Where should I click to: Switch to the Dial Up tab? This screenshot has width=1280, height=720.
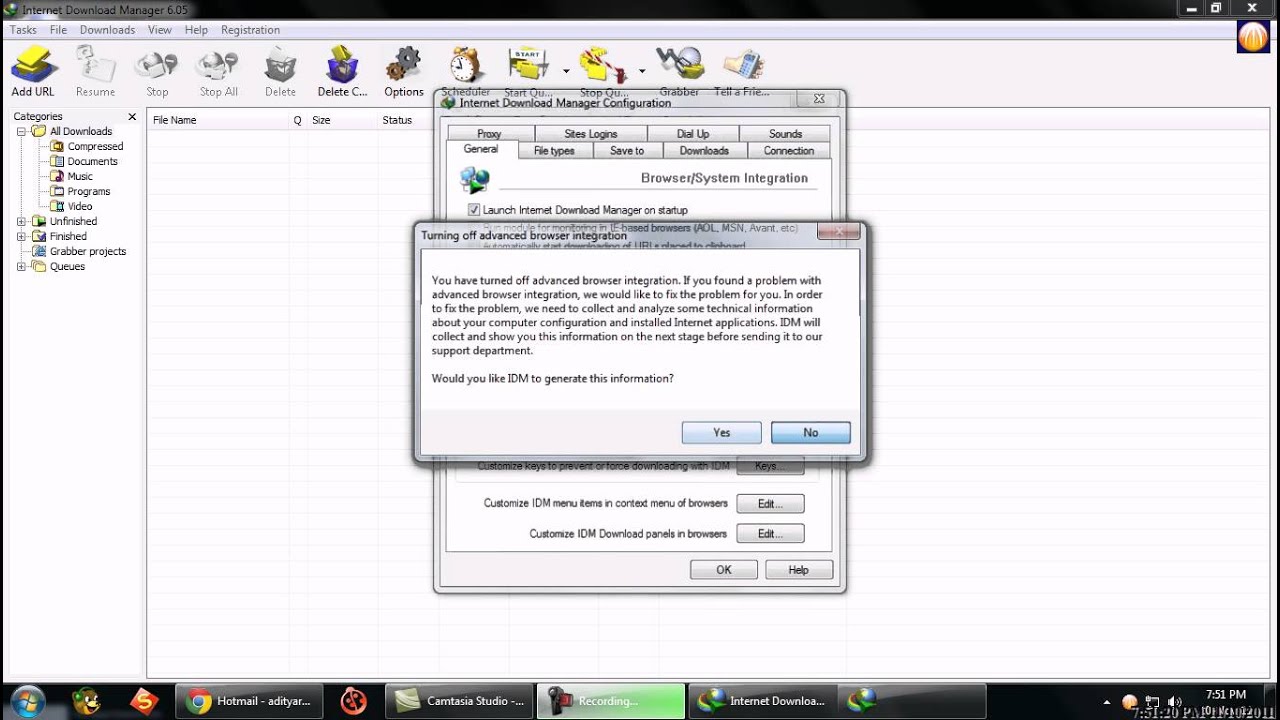(692, 134)
